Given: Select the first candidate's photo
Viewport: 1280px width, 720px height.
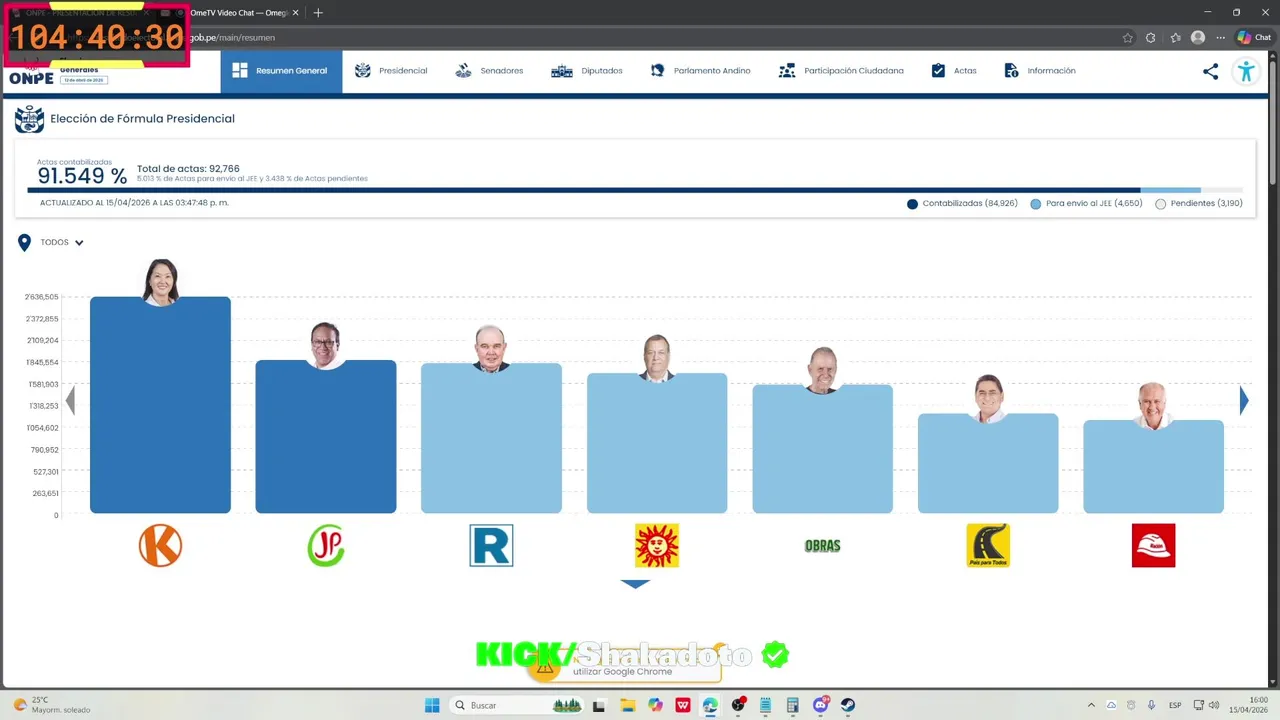Looking at the screenshot, I should (161, 282).
